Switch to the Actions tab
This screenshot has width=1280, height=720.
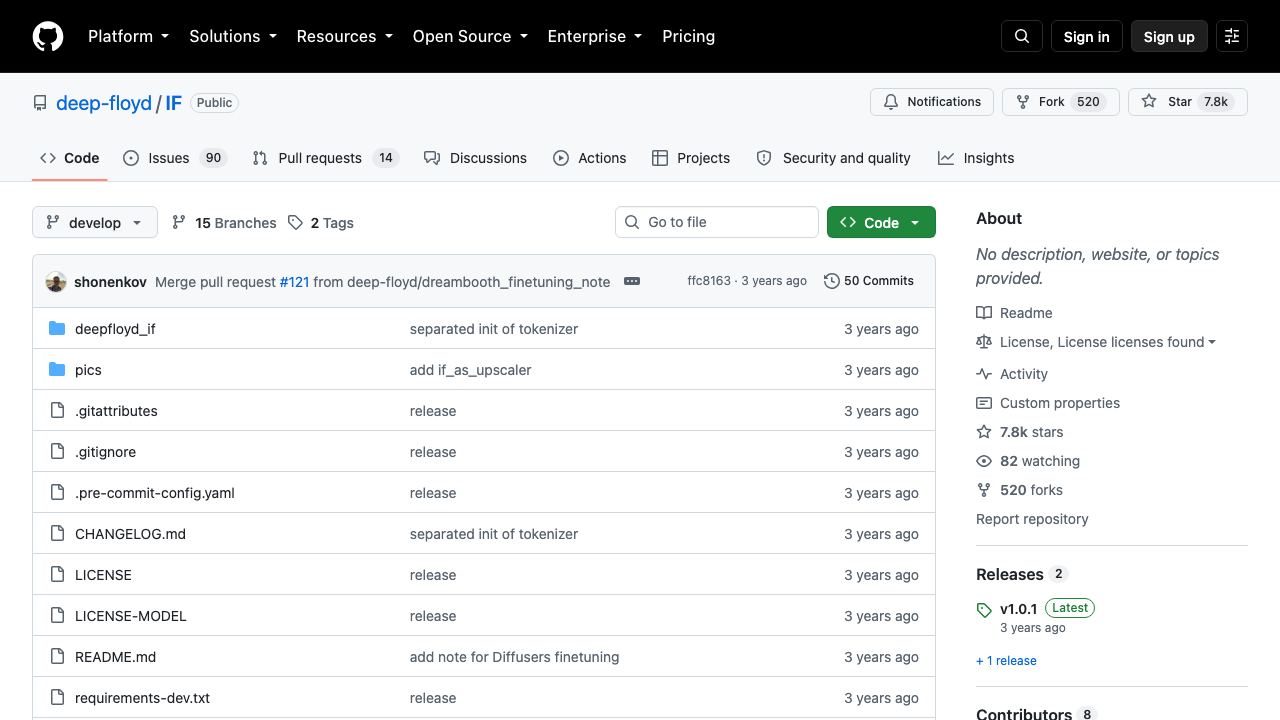(589, 158)
